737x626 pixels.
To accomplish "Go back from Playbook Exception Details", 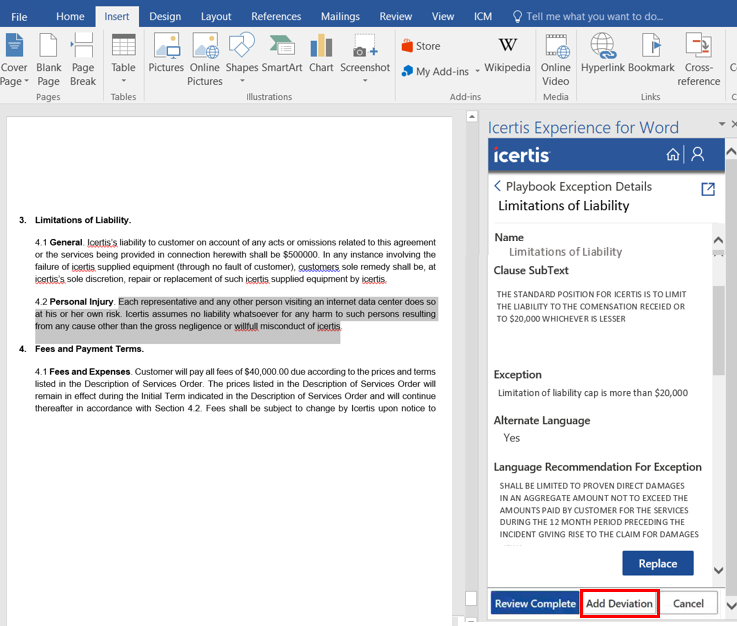I will pyautogui.click(x=498, y=186).
